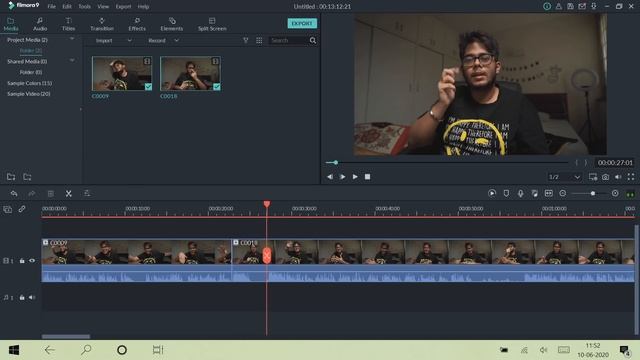Toggle lock on video track 1
The height and width of the screenshot is (360, 640).
(22, 260)
